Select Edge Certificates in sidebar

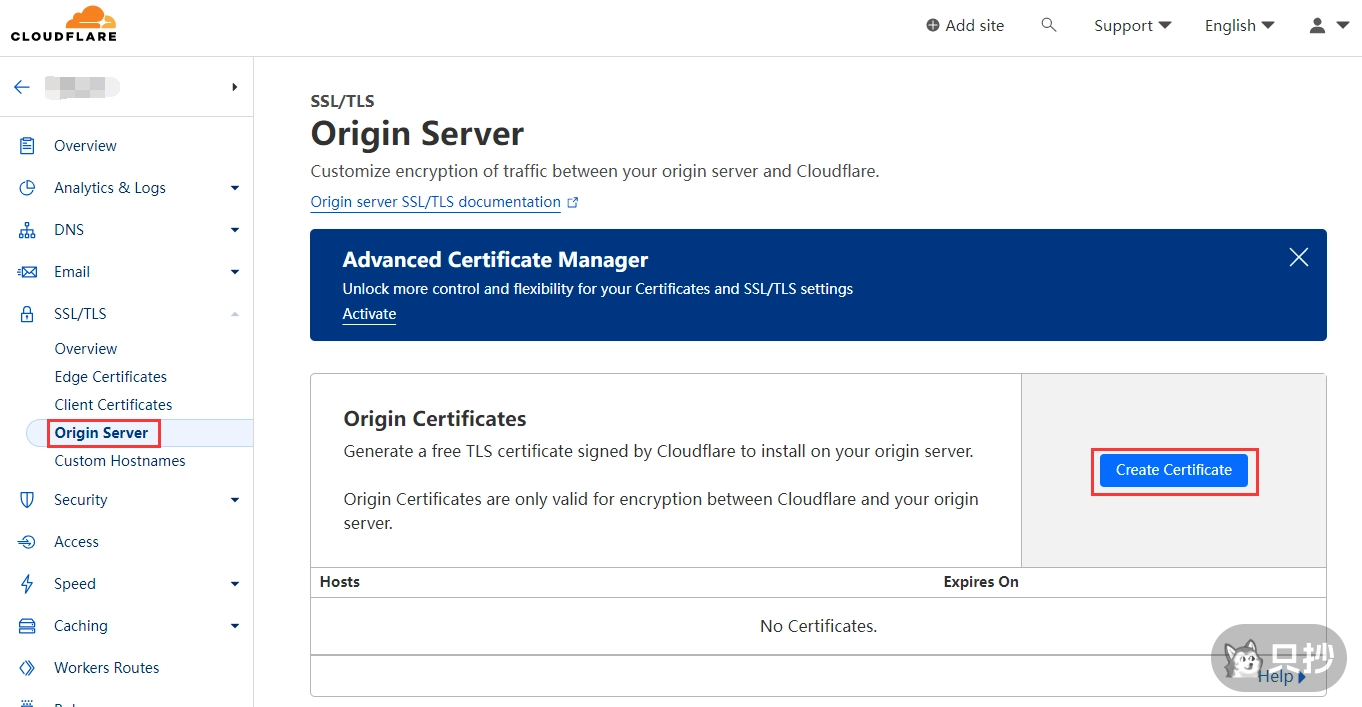(x=110, y=377)
